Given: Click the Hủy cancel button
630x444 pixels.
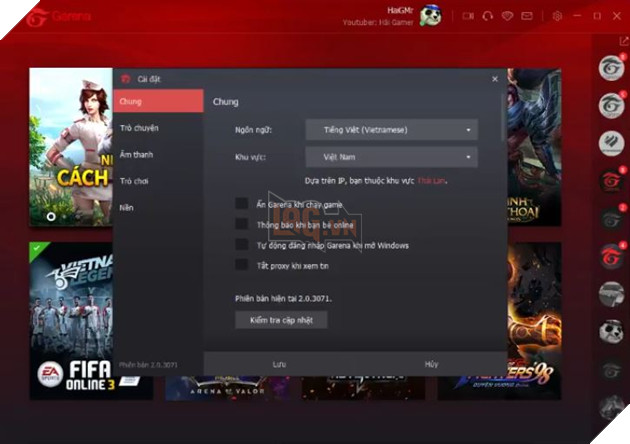Looking at the screenshot, I should 432,364.
